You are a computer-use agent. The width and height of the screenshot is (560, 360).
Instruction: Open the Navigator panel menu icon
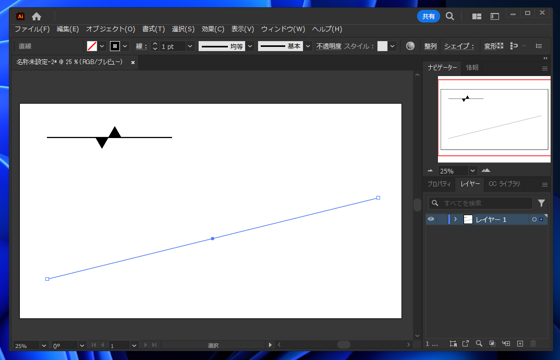pyautogui.click(x=545, y=68)
